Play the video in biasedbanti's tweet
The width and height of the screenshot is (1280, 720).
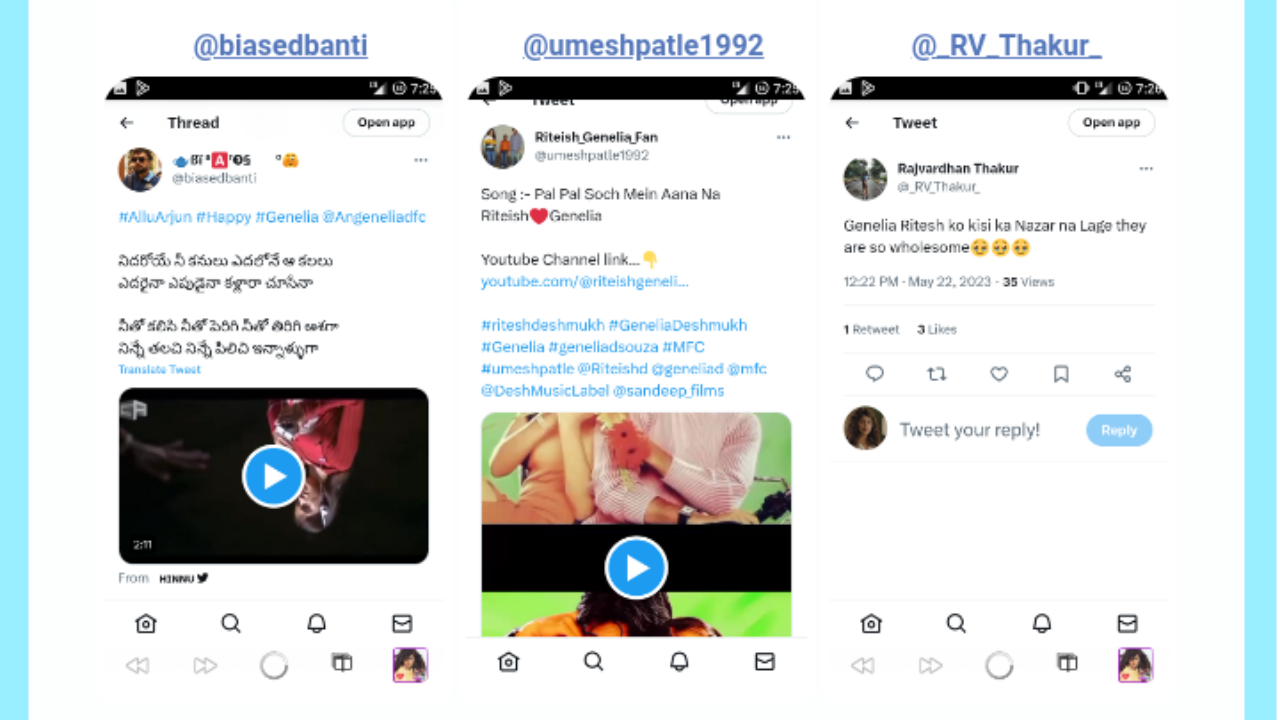[273, 476]
